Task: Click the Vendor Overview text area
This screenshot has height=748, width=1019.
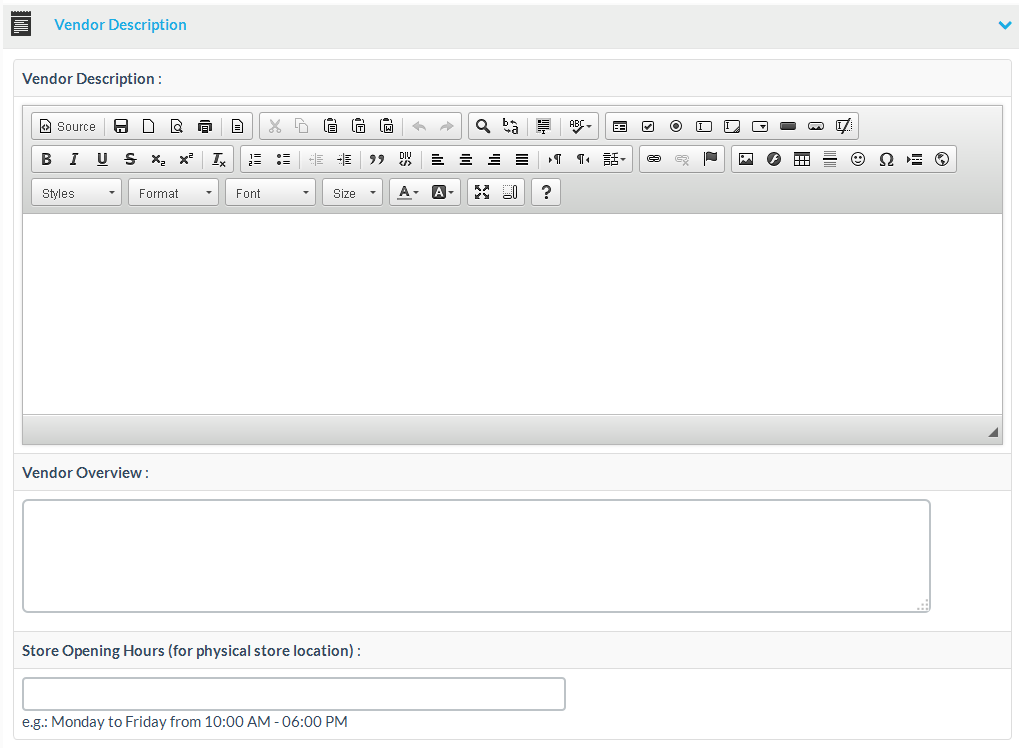Action: 476,556
